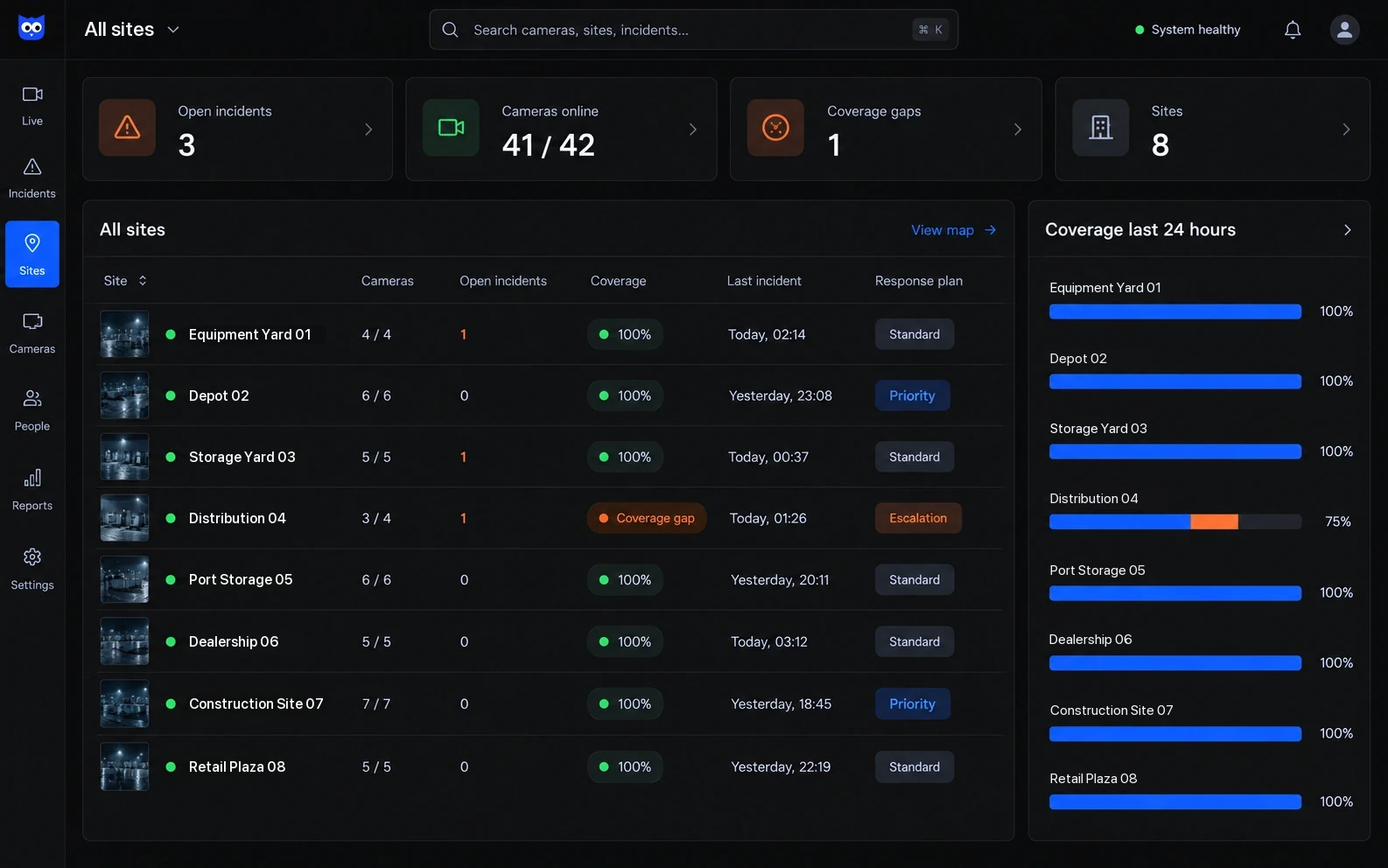Image resolution: width=1388 pixels, height=868 pixels.
Task: Click the coverage gaps target icon
Action: pos(775,128)
